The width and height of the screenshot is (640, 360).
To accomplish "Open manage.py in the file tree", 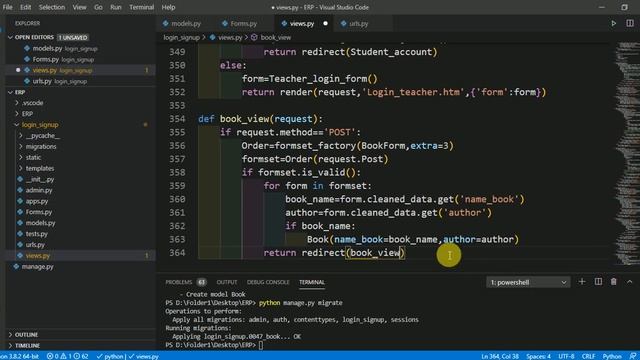I will tap(37, 267).
